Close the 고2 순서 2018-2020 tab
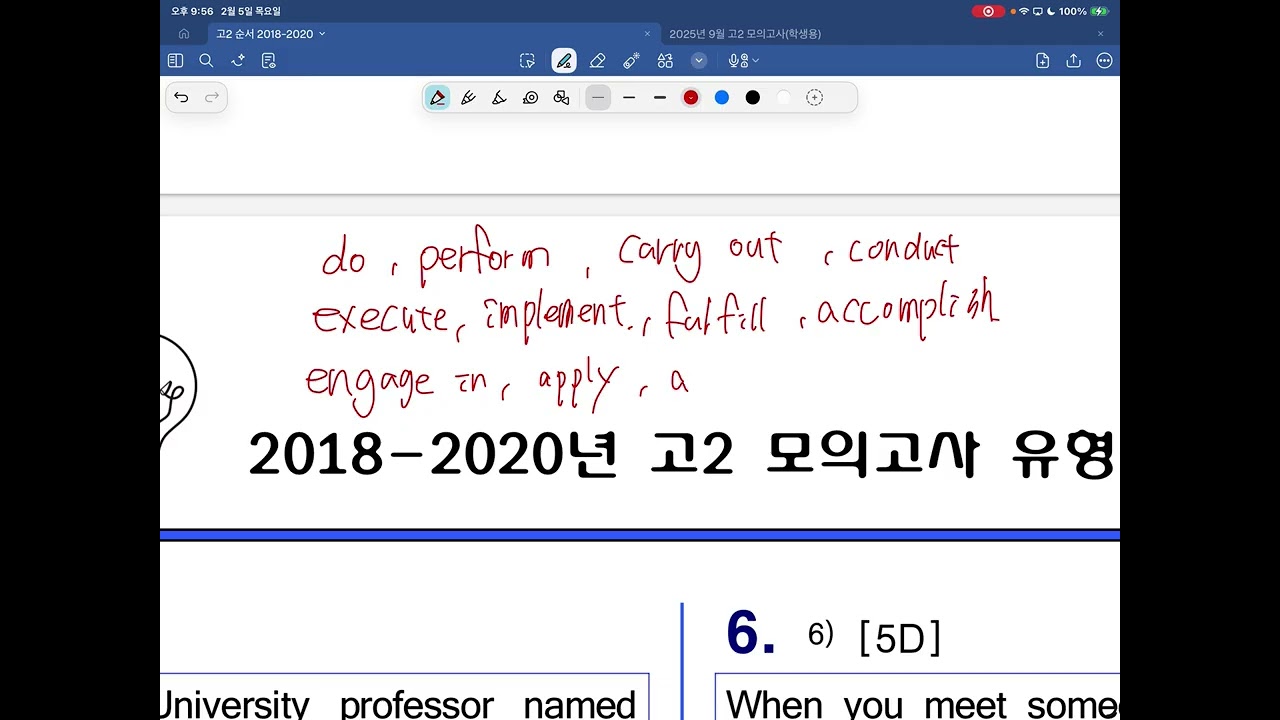The height and width of the screenshot is (720, 1280). click(647, 34)
